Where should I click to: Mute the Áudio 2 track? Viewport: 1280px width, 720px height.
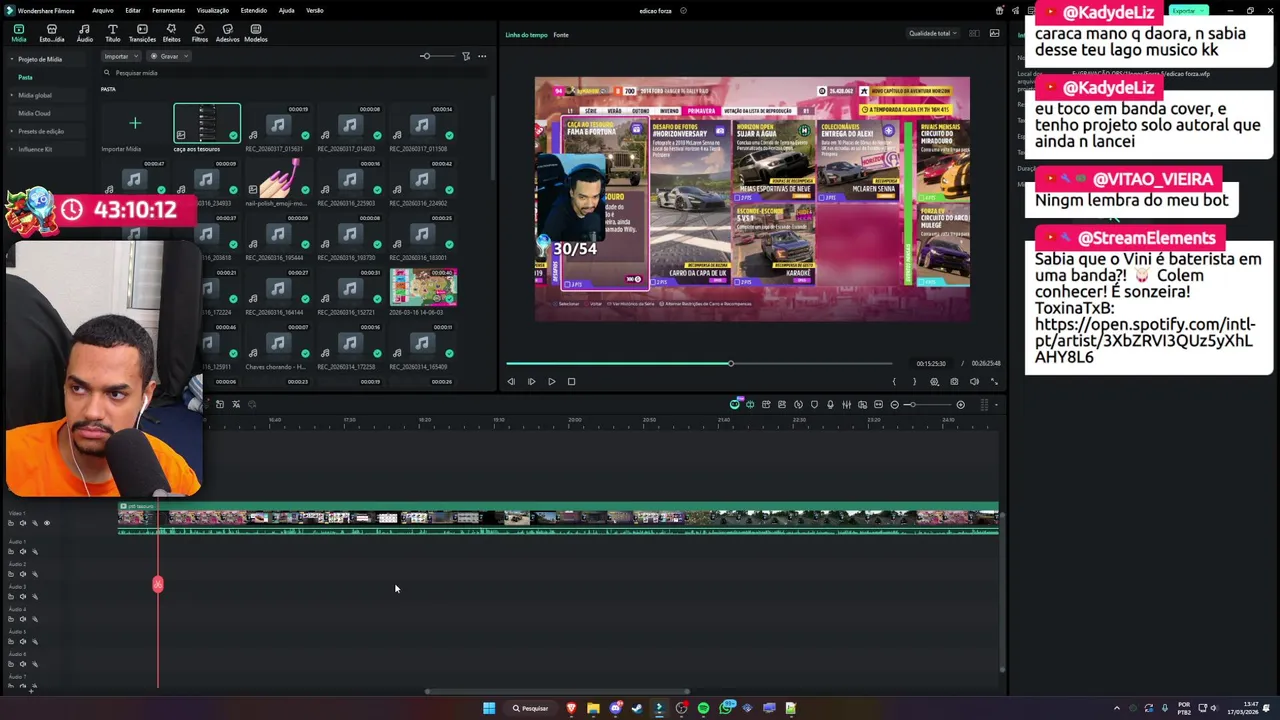(23, 574)
